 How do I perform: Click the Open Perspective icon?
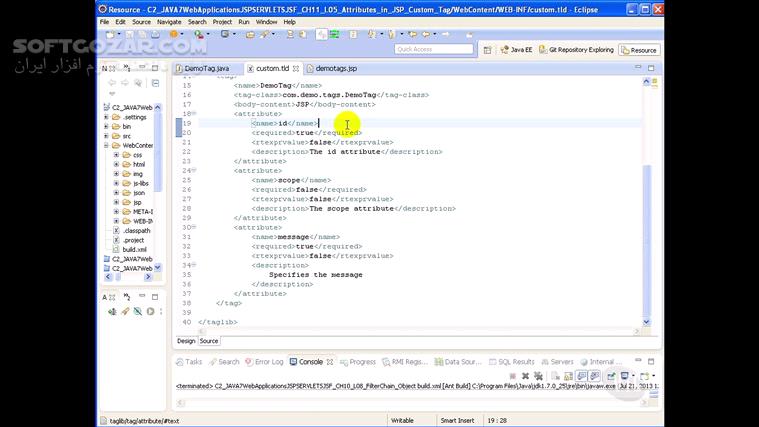487,50
